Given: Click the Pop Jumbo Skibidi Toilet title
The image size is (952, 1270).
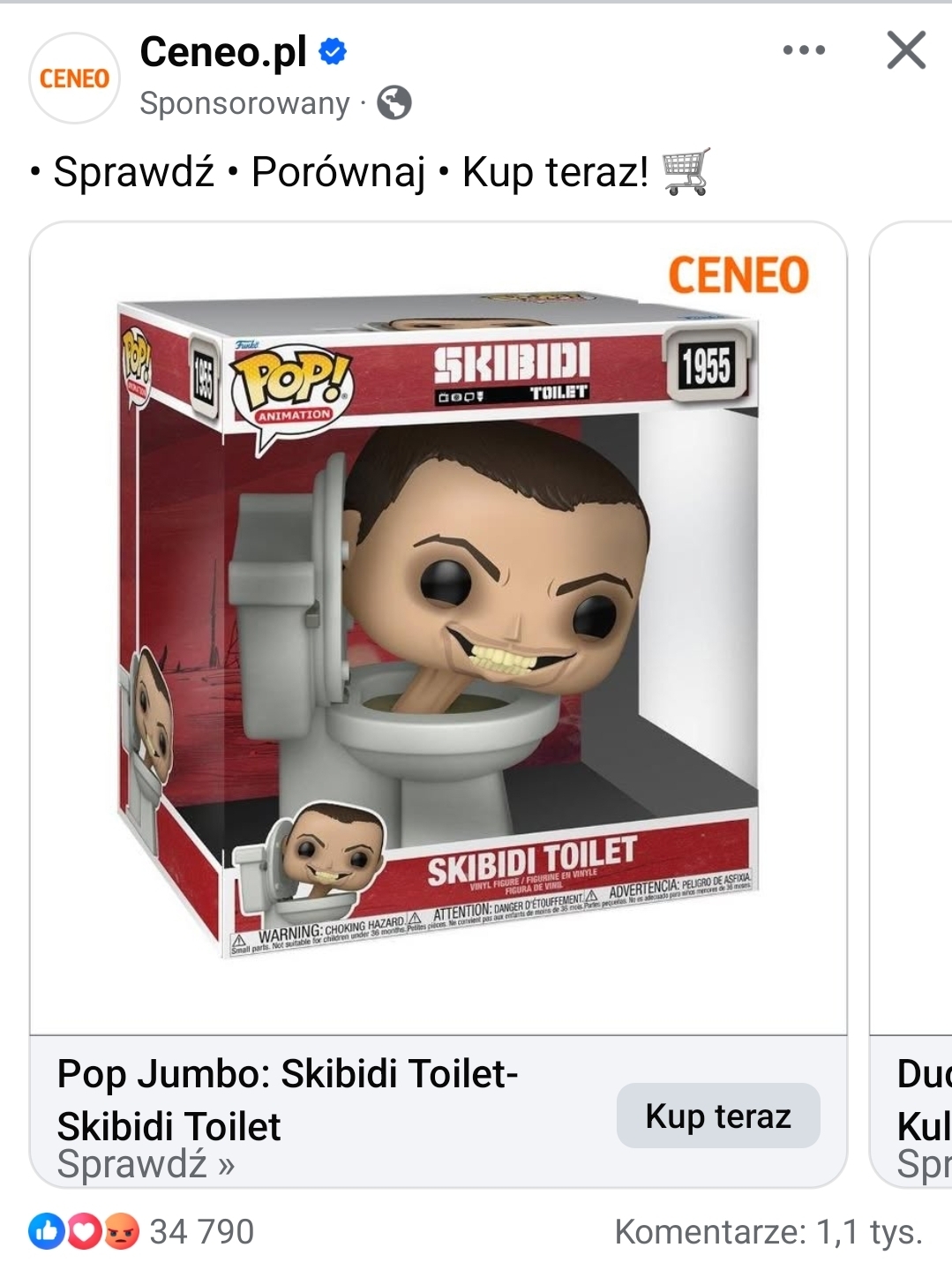Looking at the screenshot, I should [288, 1100].
